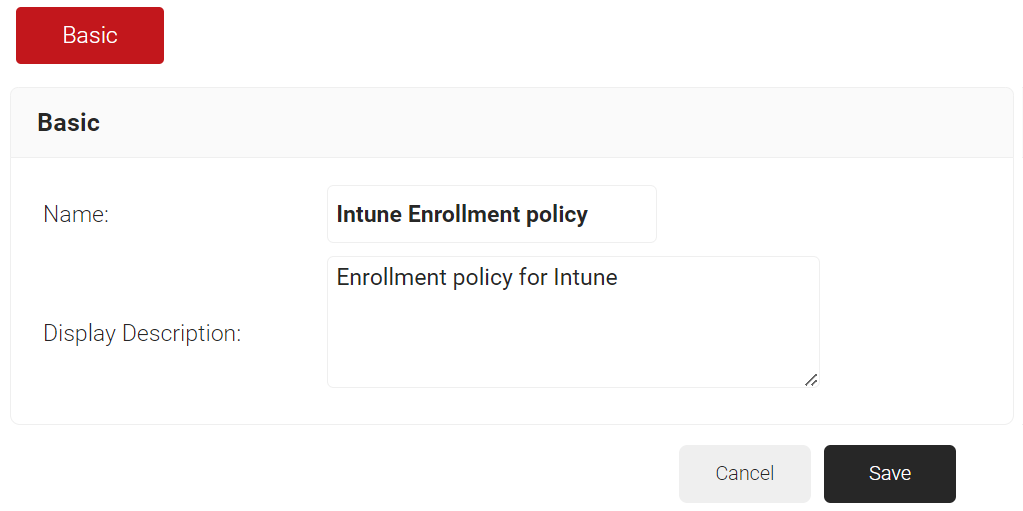
Task: Cancel the policy edits
Action: (x=744, y=474)
